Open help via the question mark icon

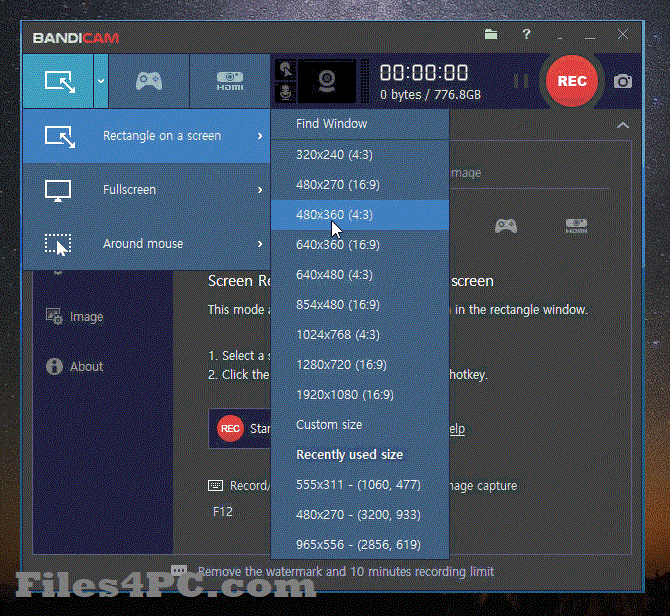pos(526,34)
